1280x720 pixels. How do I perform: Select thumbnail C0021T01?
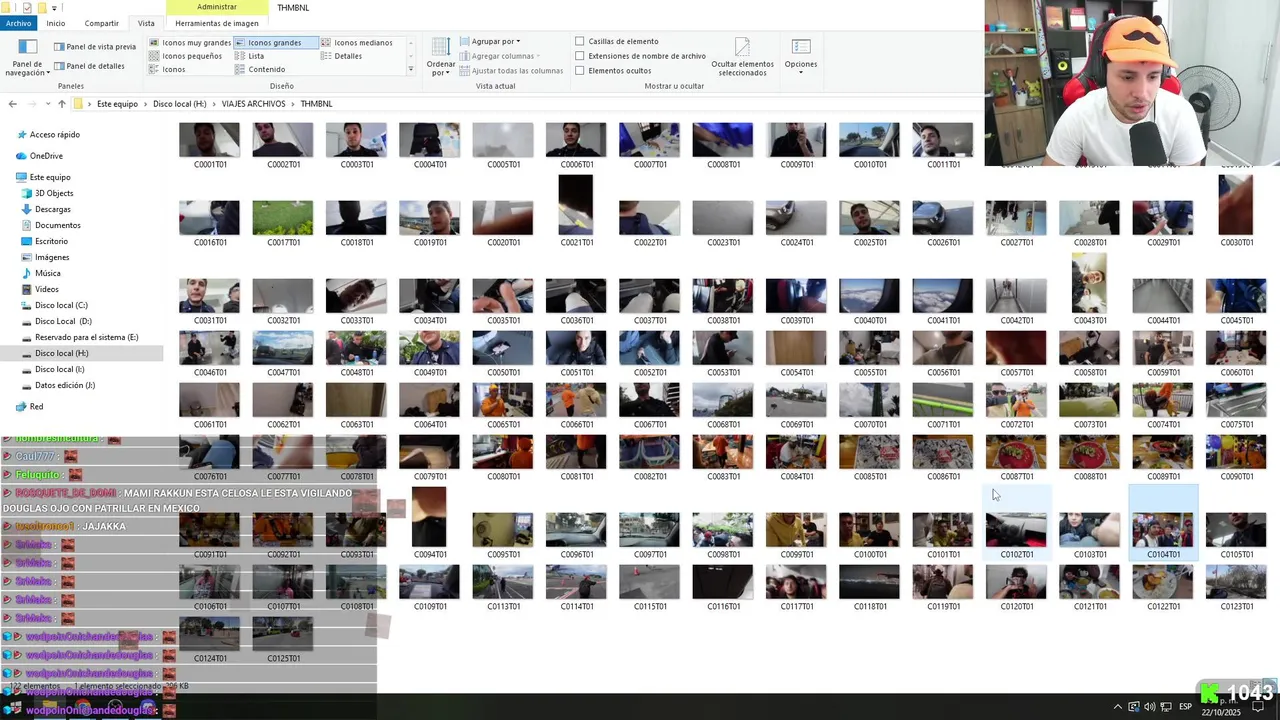(x=576, y=212)
